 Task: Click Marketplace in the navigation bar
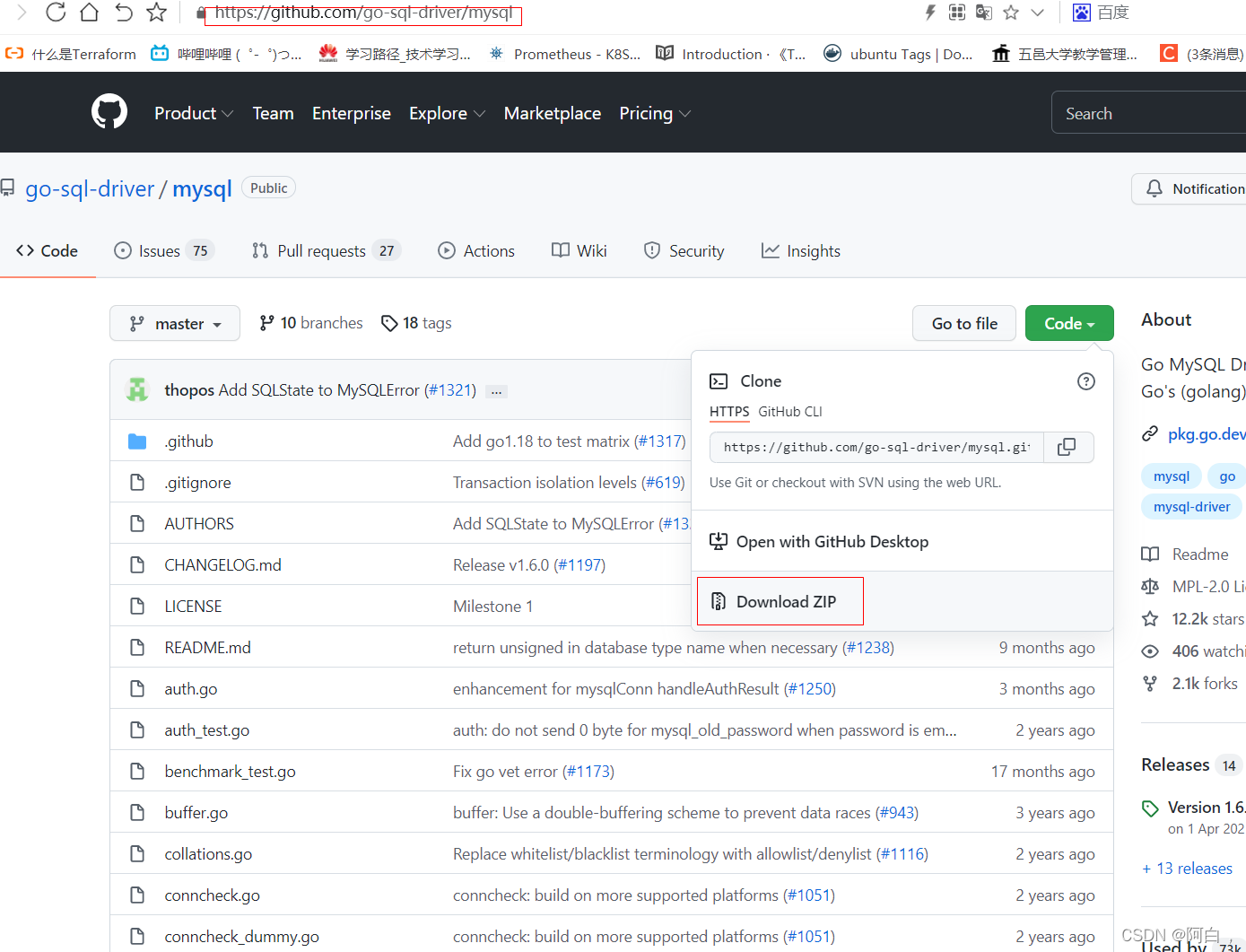[553, 113]
